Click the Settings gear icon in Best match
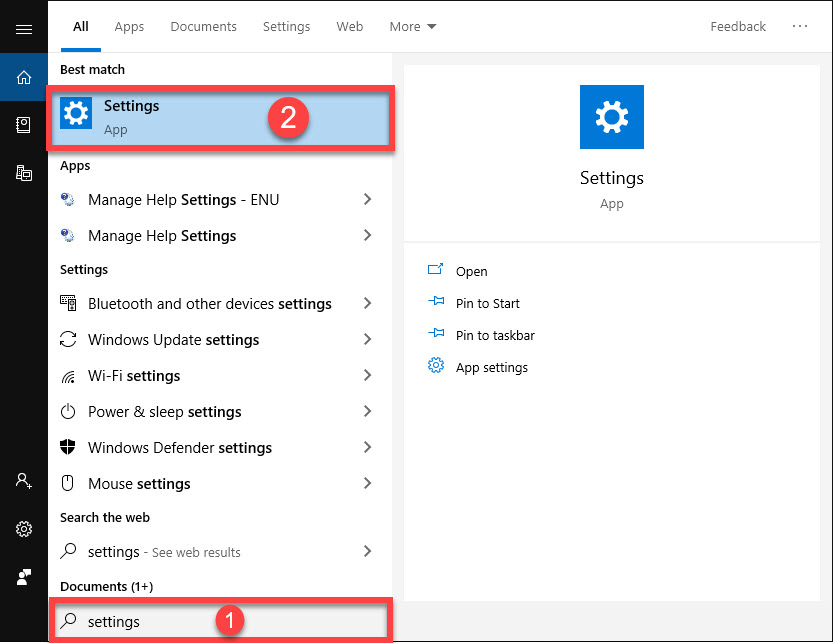Image resolution: width=833 pixels, height=643 pixels. pos(76,113)
